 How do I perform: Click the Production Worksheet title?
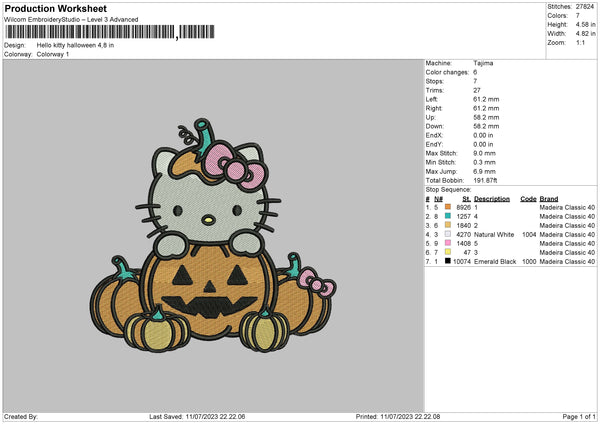coord(55,8)
